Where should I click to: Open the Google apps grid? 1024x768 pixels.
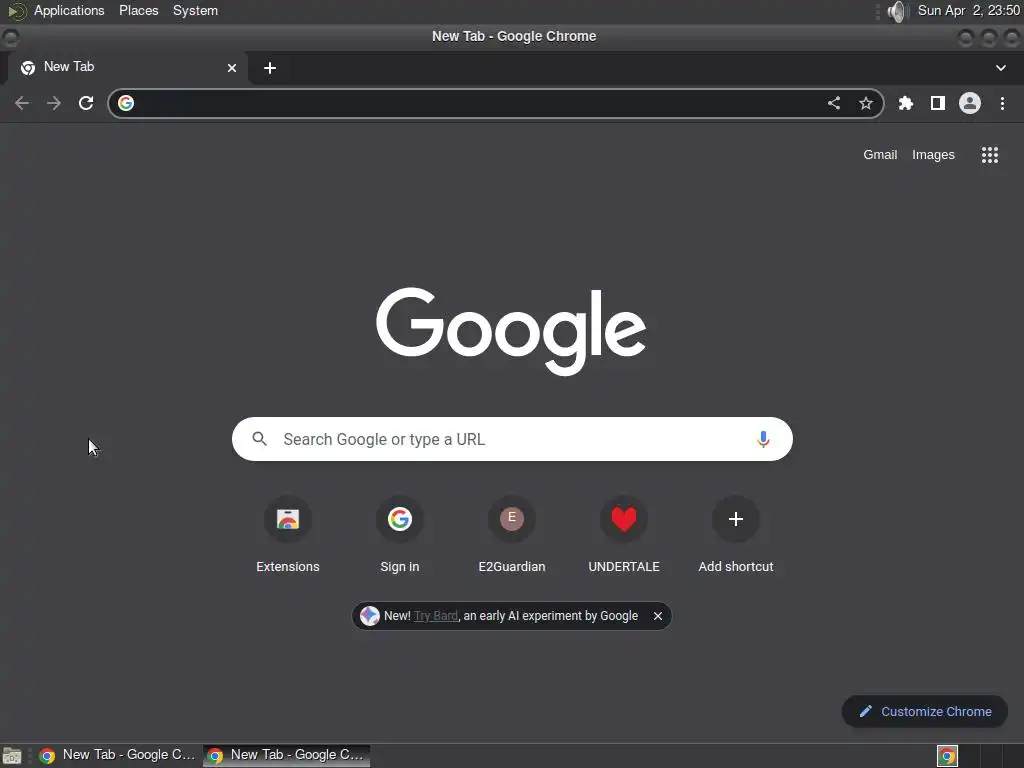(x=990, y=155)
